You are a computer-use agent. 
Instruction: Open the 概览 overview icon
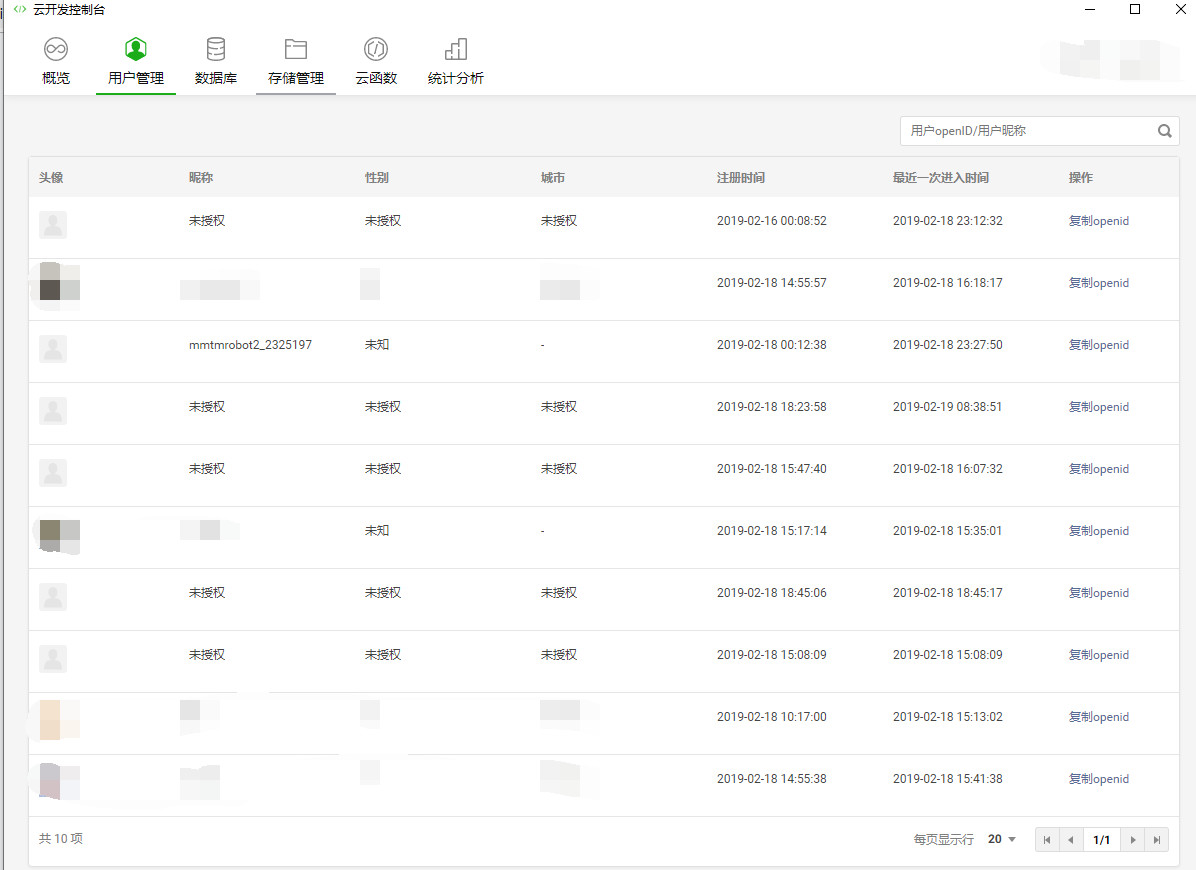(x=56, y=50)
